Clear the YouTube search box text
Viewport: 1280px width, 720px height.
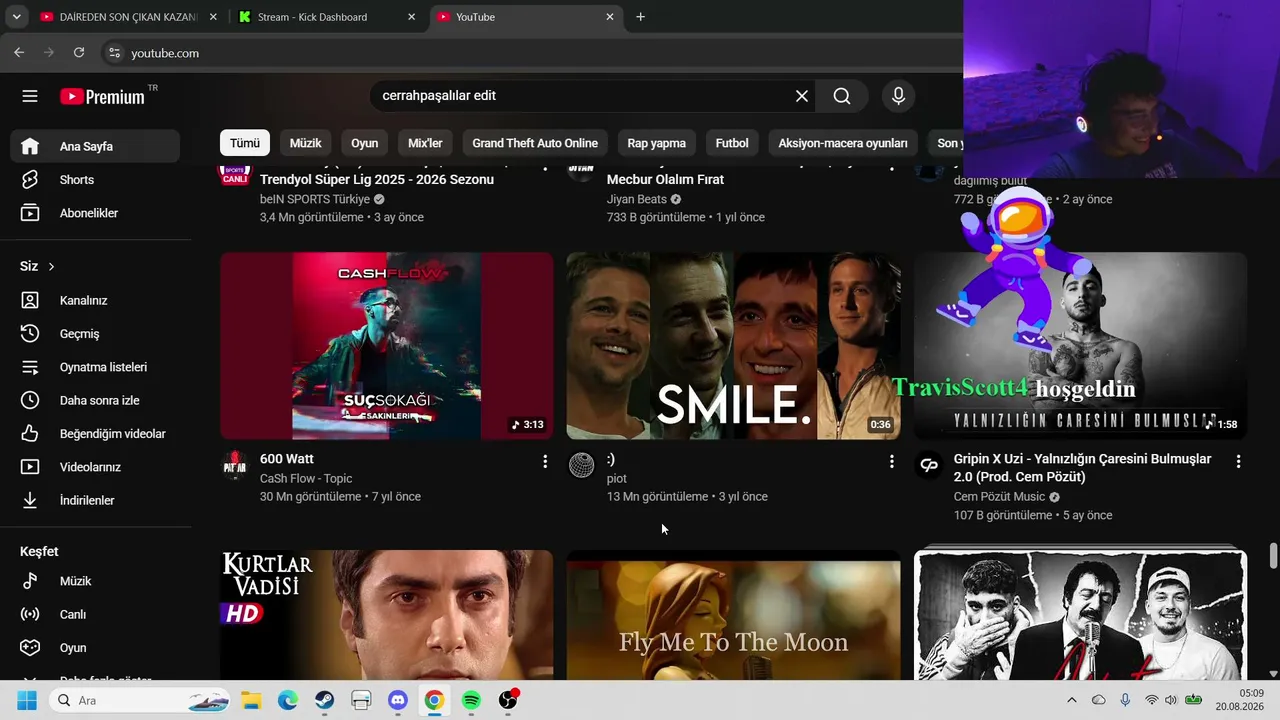tap(802, 96)
